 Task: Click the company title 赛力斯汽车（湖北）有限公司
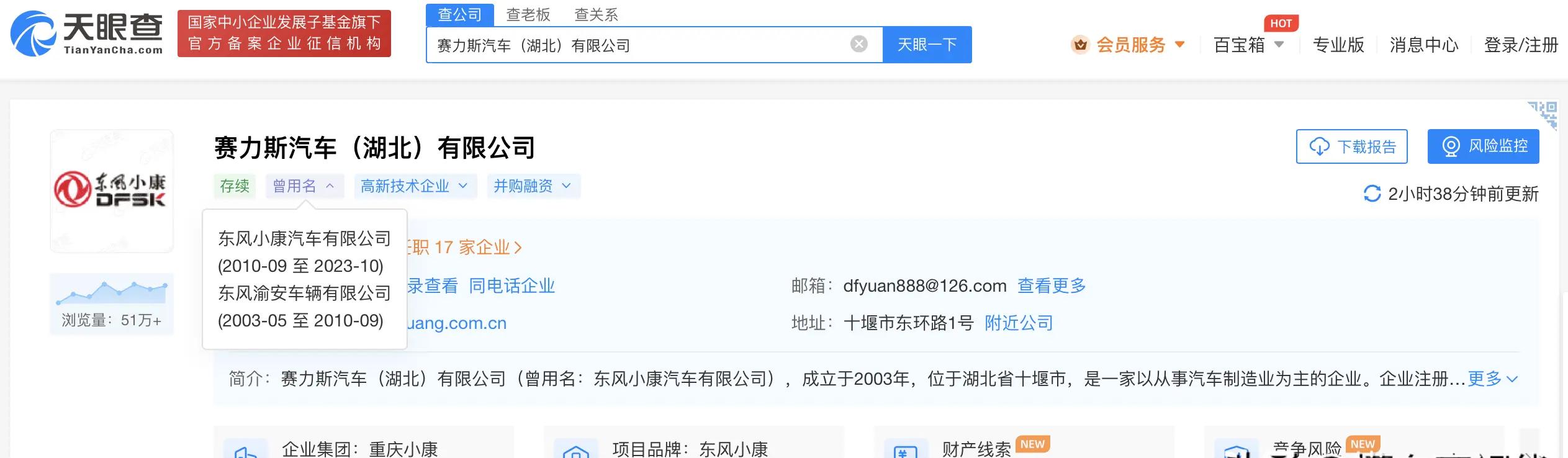tap(375, 148)
